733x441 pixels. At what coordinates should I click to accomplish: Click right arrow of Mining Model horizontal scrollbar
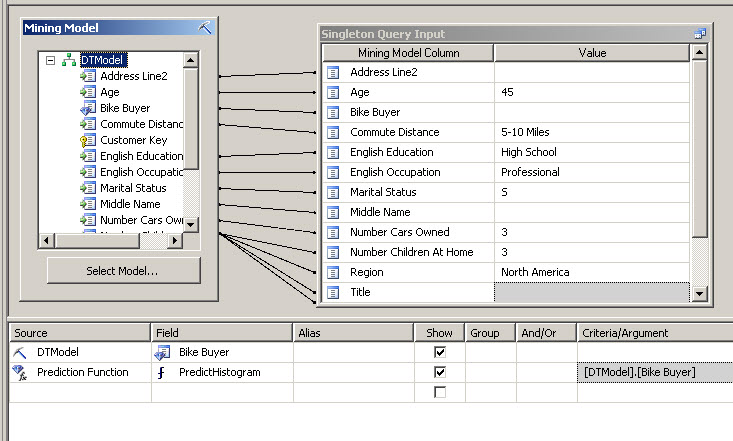175,240
